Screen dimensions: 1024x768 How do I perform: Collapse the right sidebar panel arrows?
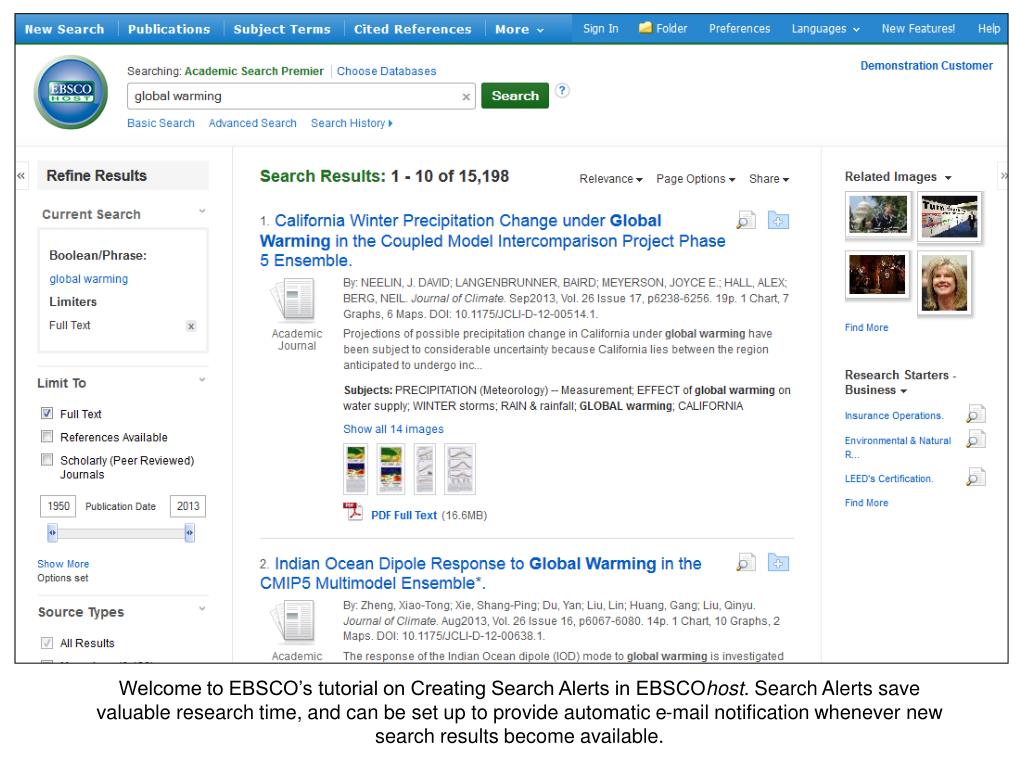(x=1004, y=175)
